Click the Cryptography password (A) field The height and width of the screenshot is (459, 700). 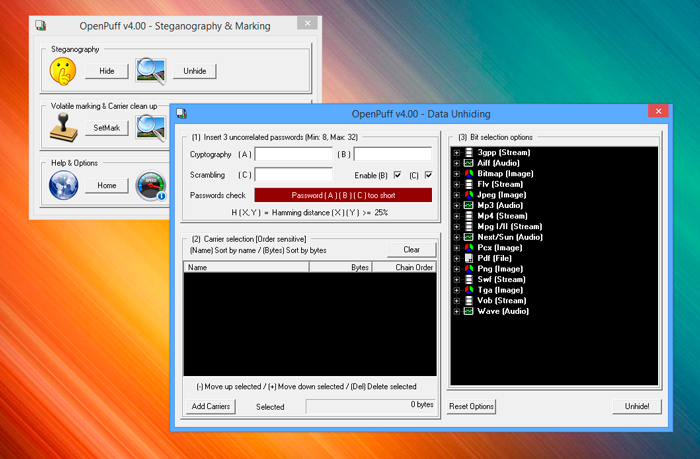(x=293, y=154)
